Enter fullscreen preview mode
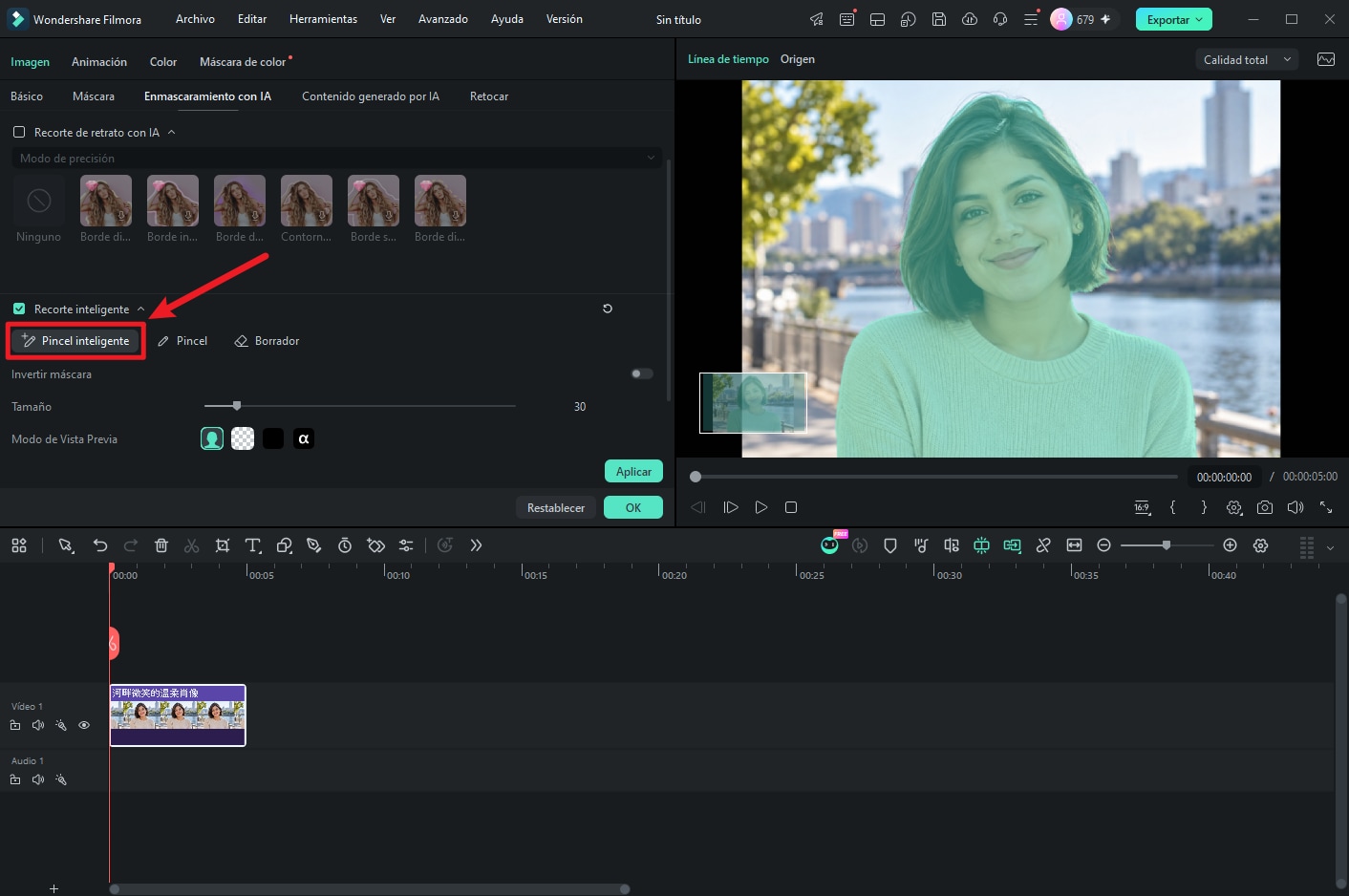1349x896 pixels. (x=1326, y=507)
